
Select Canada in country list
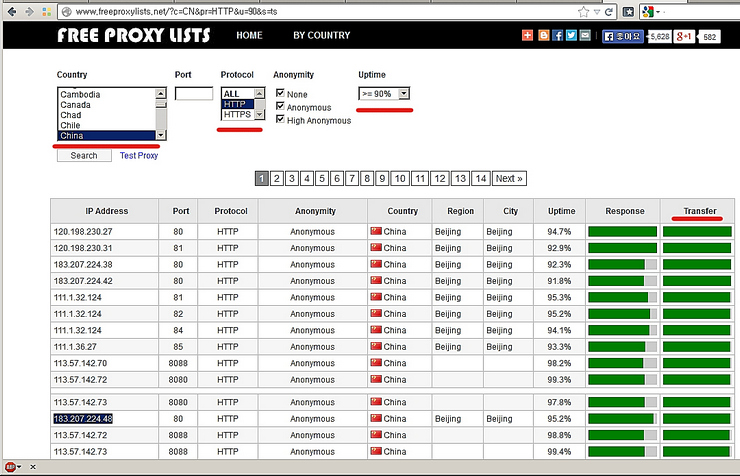(x=107, y=105)
